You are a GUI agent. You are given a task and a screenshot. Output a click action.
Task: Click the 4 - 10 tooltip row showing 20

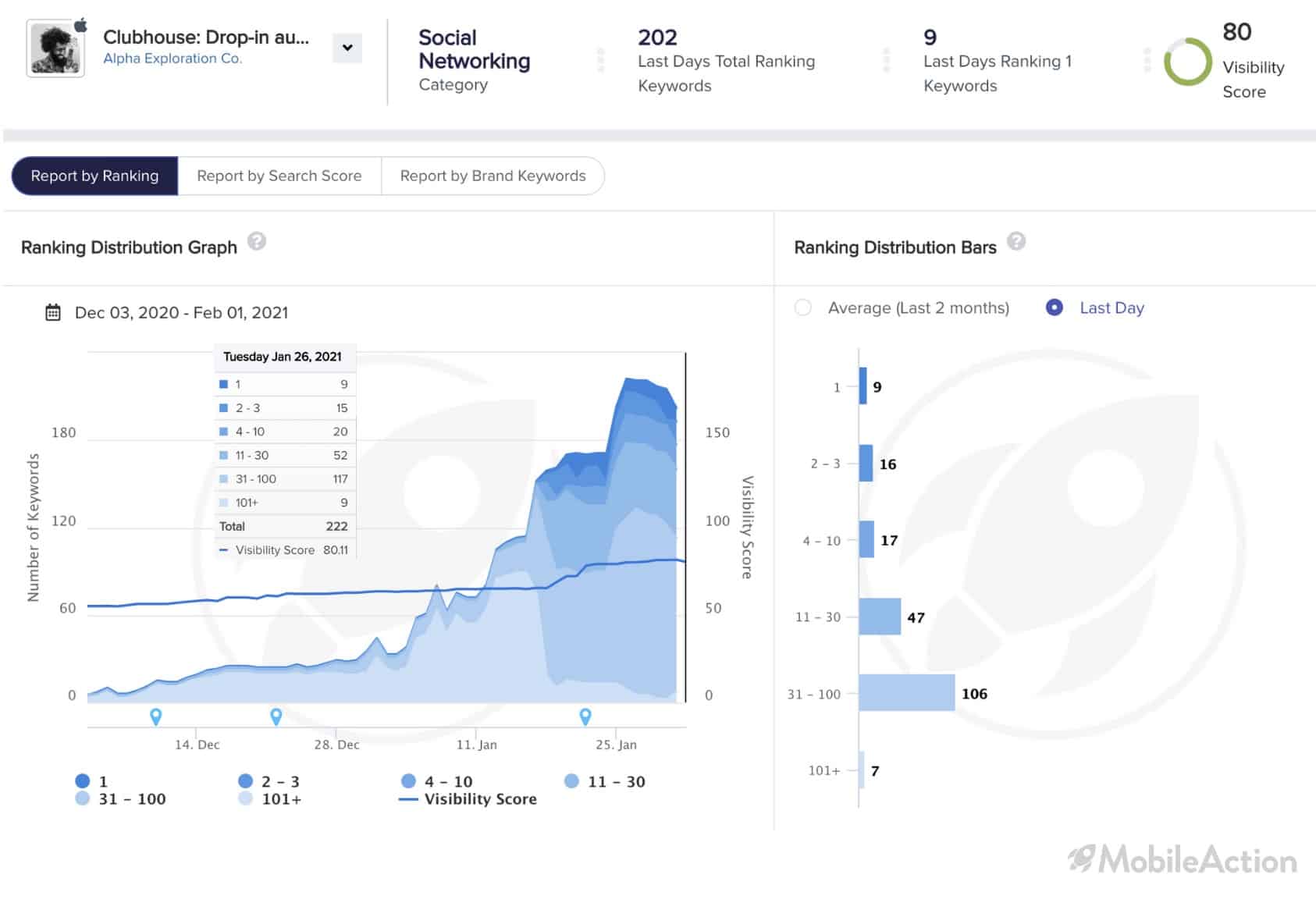pyautogui.click(x=284, y=432)
